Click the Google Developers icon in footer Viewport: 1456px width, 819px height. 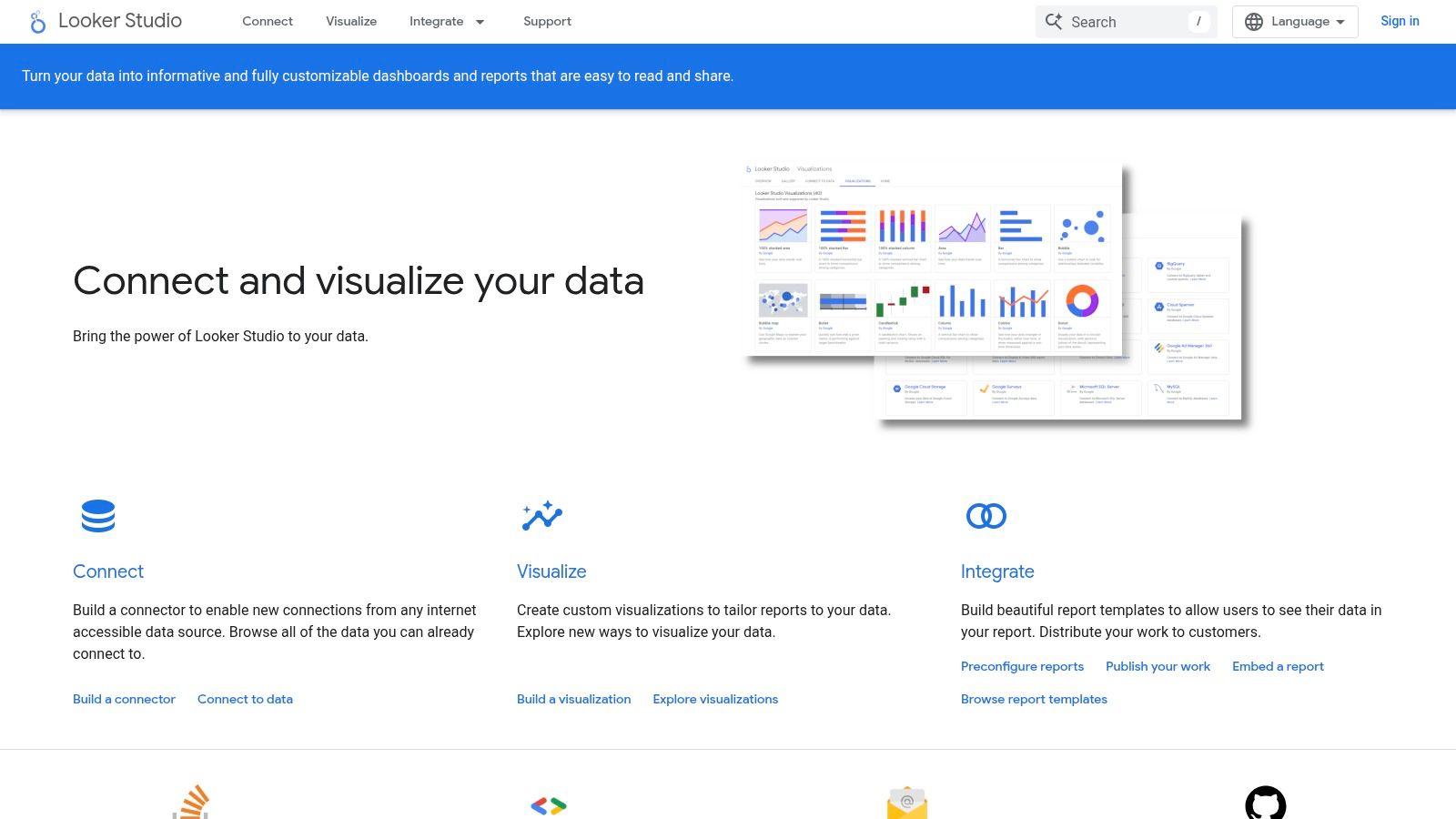point(548,805)
